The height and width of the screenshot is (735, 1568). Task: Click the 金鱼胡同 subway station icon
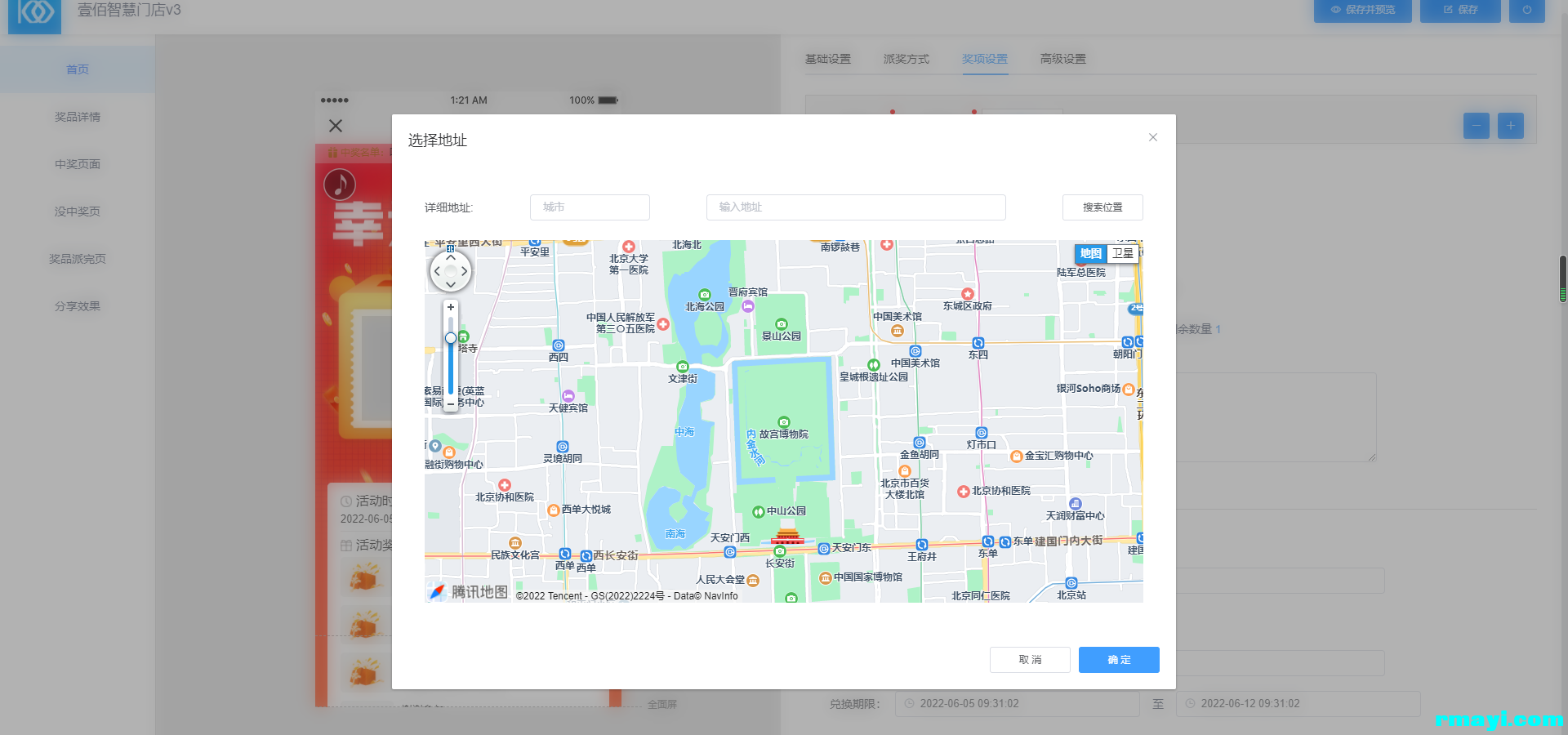point(920,443)
